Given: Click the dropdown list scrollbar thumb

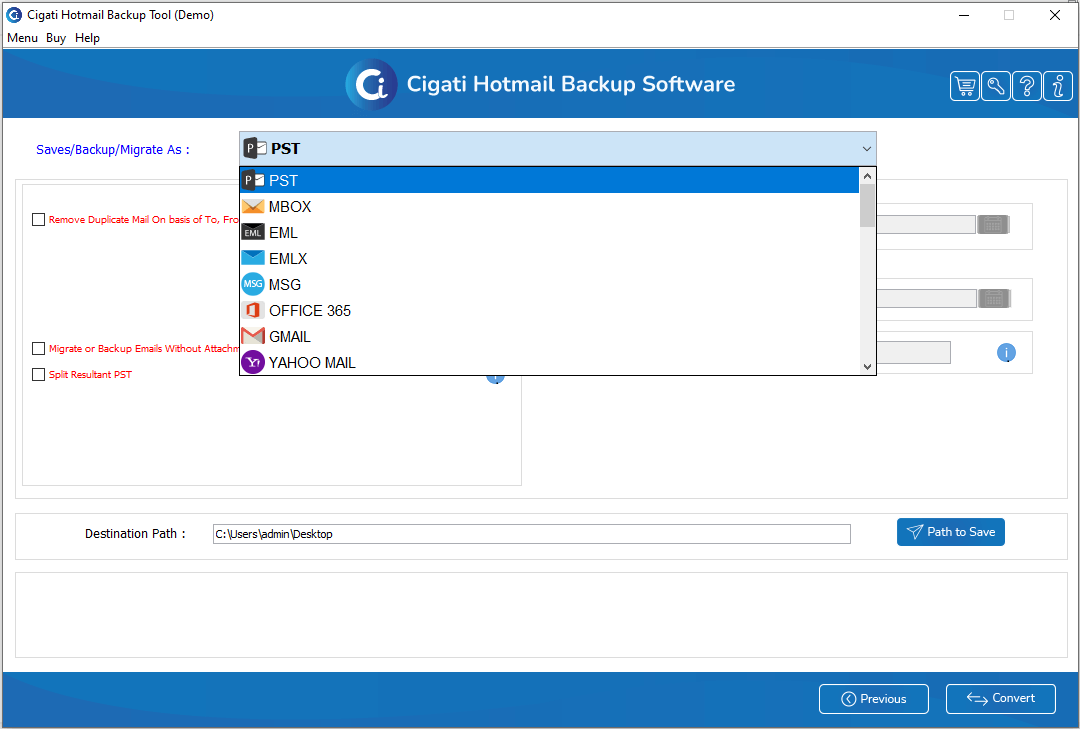Looking at the screenshot, I should click(x=867, y=205).
